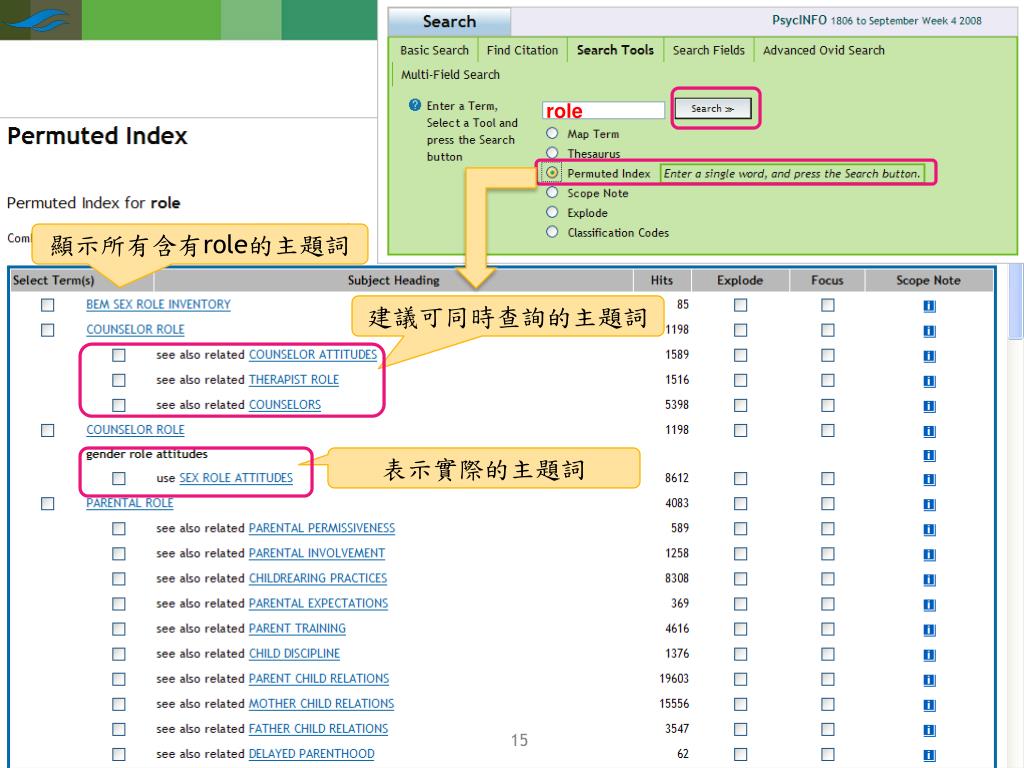Open scope note for PARENT CHILD RELATIONS
Image resolution: width=1024 pixels, height=768 pixels.
929,680
